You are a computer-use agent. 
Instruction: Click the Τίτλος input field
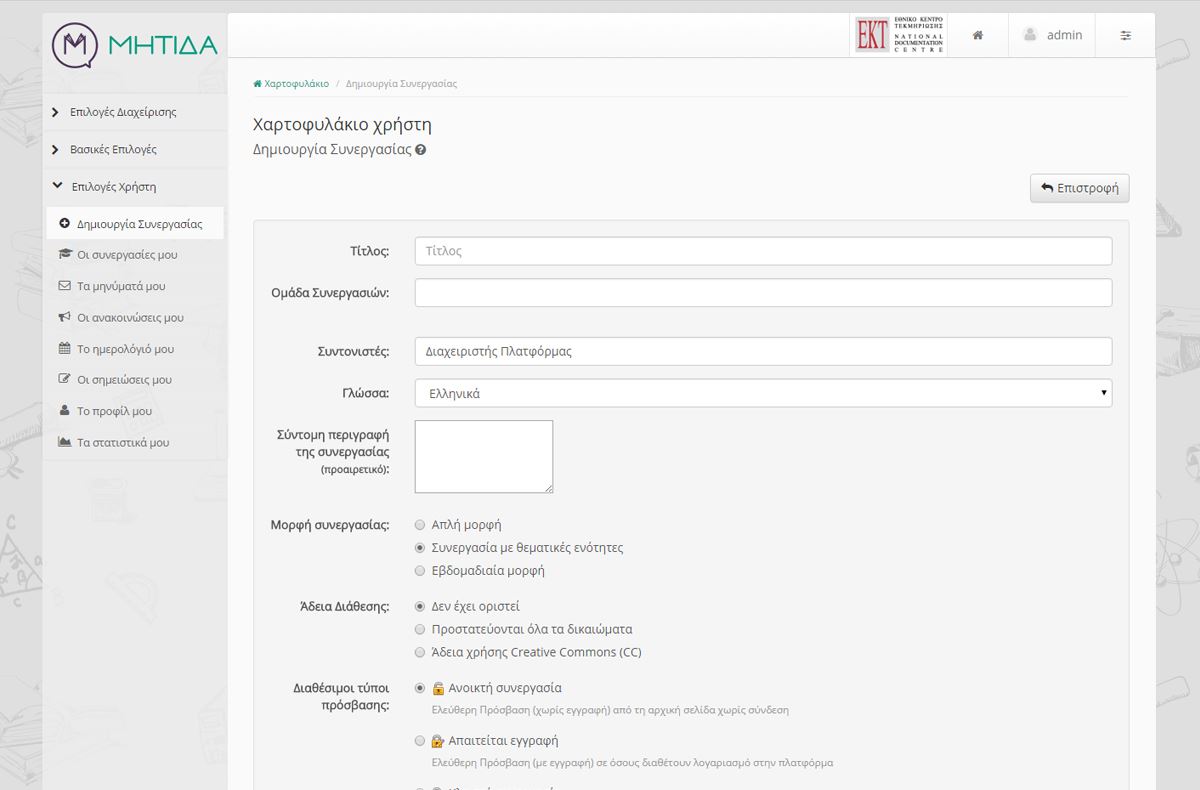[x=762, y=251]
